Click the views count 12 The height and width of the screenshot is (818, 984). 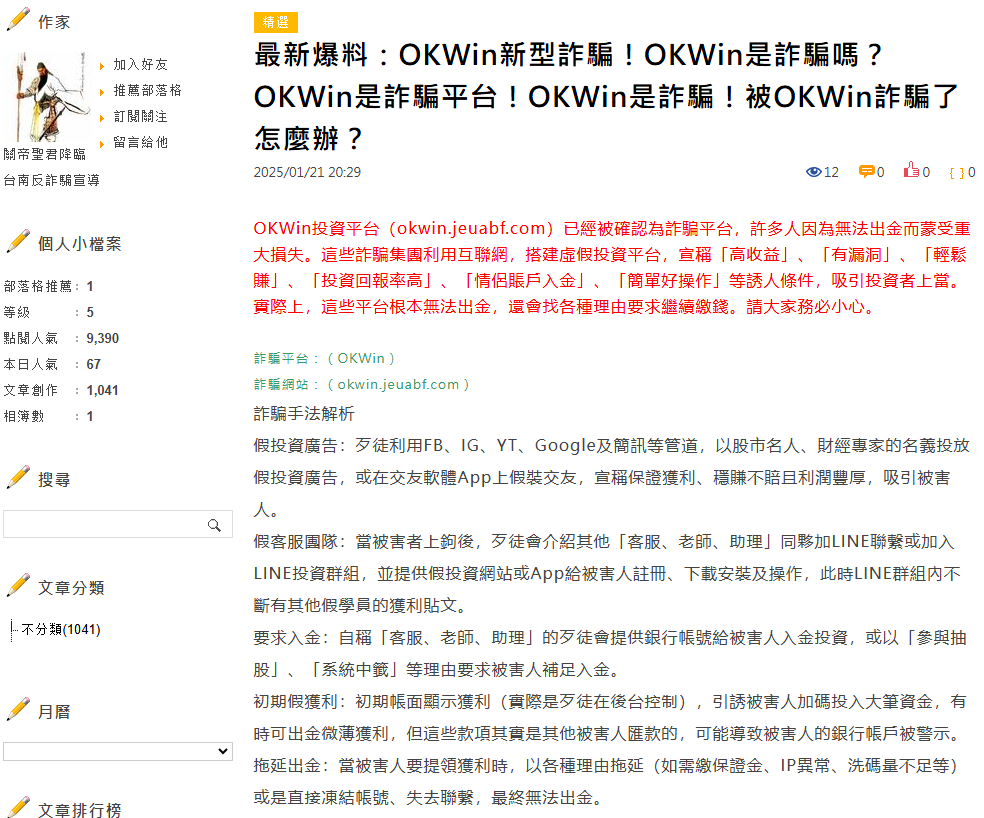[832, 172]
